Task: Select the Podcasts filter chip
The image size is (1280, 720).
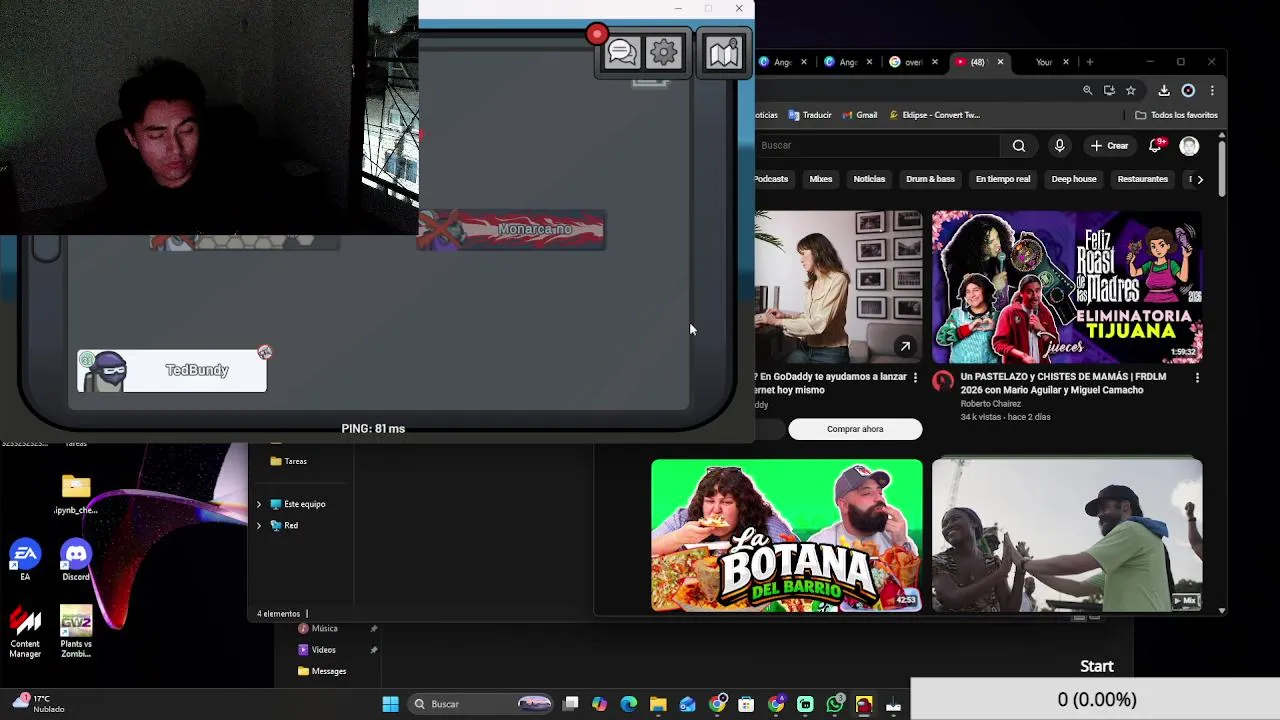Action: (771, 179)
